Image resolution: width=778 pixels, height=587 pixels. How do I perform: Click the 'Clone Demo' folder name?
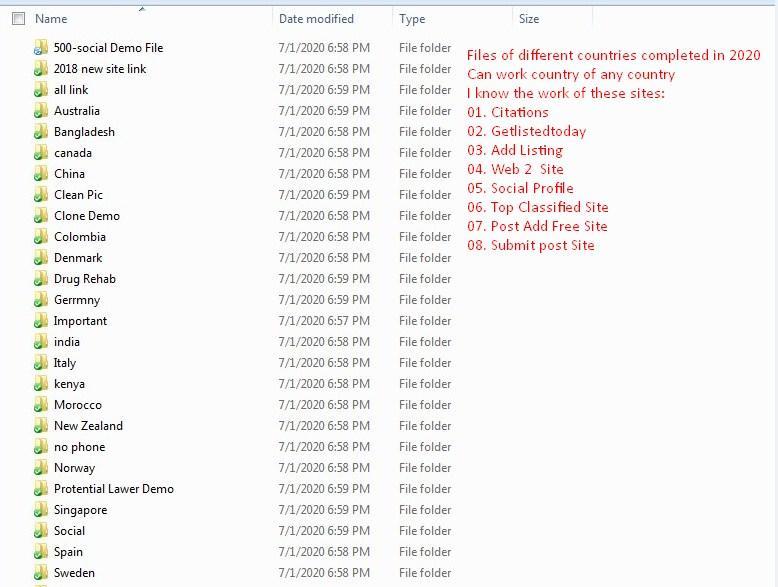[x=87, y=216]
